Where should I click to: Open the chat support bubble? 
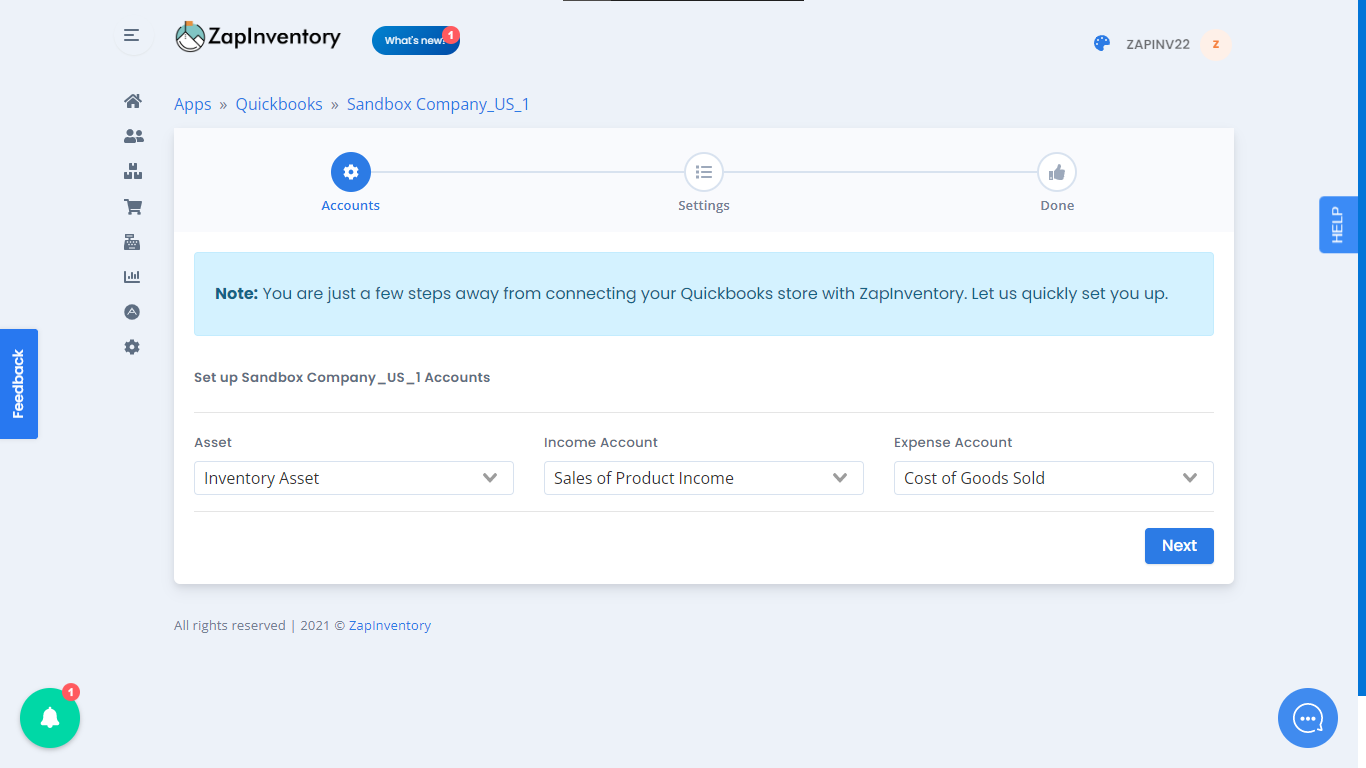1308,718
